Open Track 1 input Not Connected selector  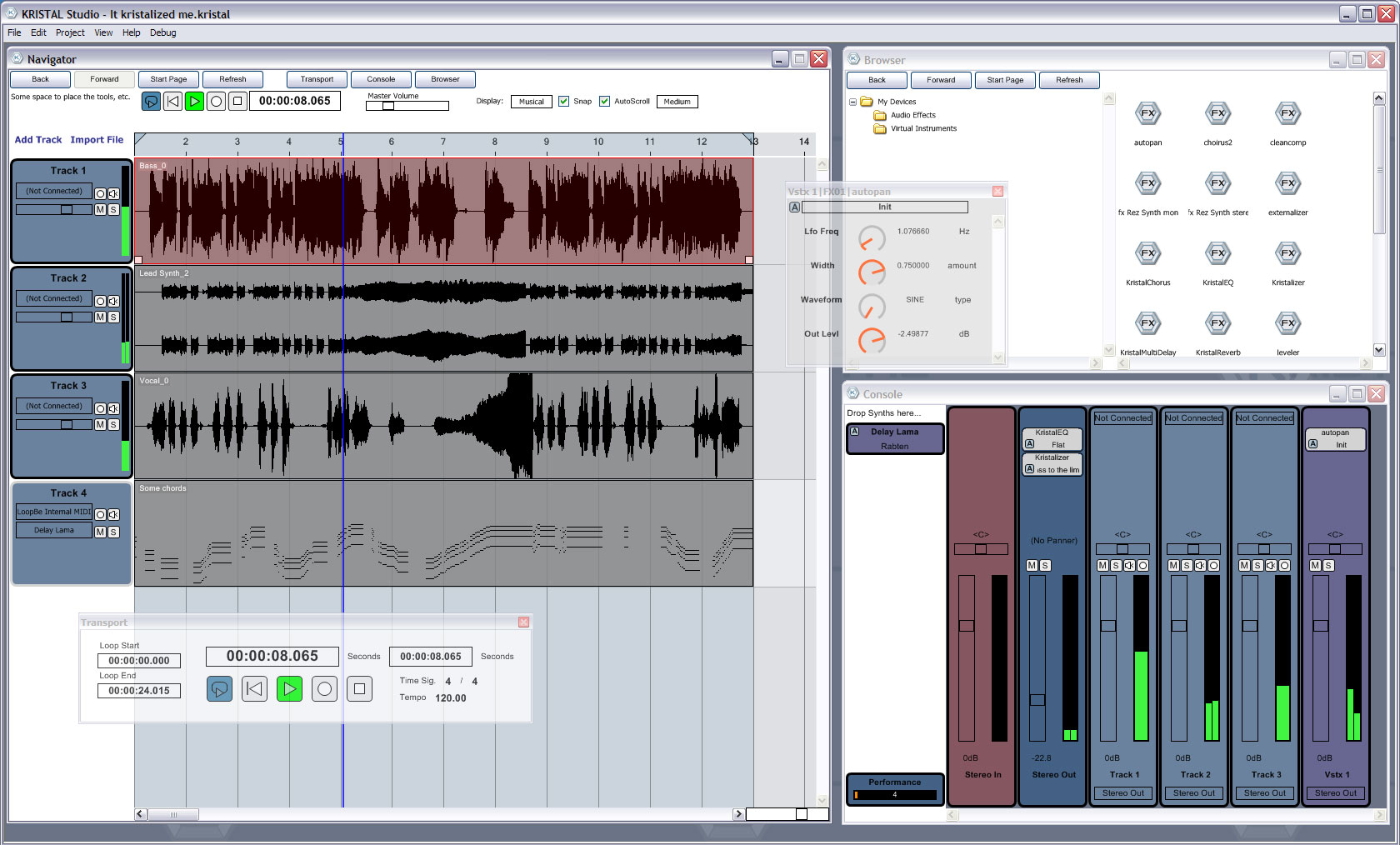(x=54, y=191)
